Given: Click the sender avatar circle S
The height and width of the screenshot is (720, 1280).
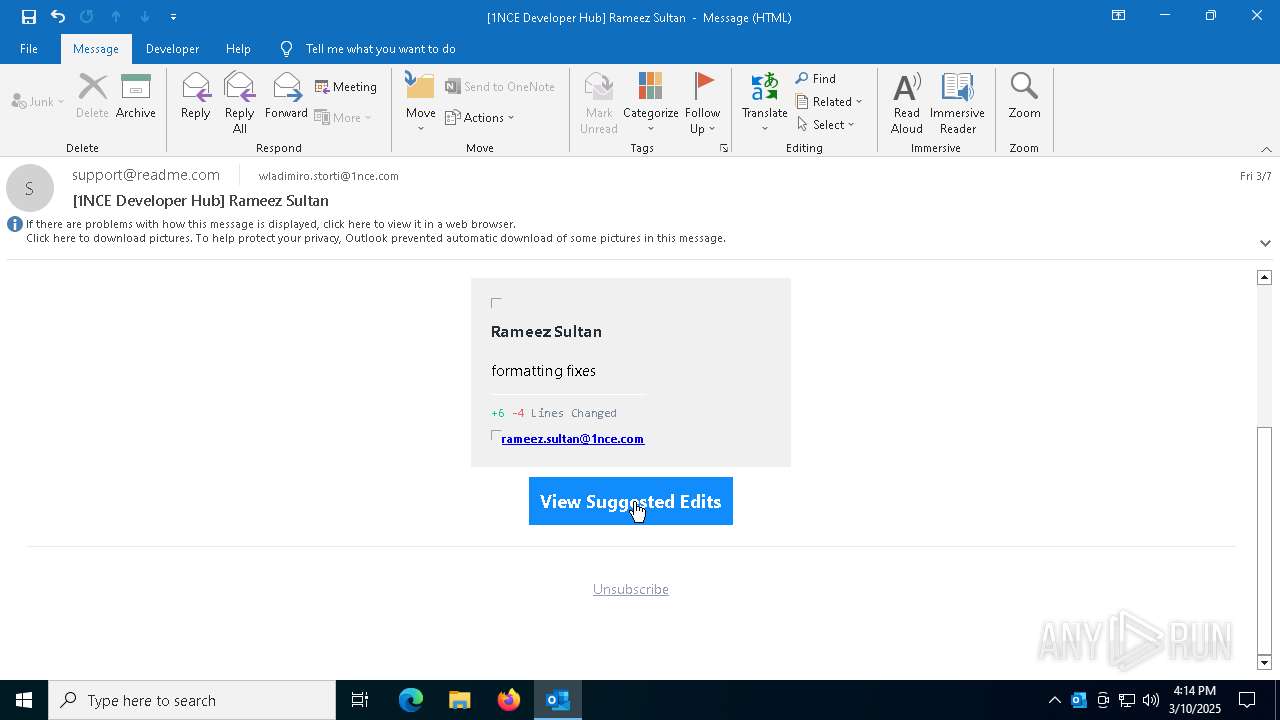Looking at the screenshot, I should 30,188.
